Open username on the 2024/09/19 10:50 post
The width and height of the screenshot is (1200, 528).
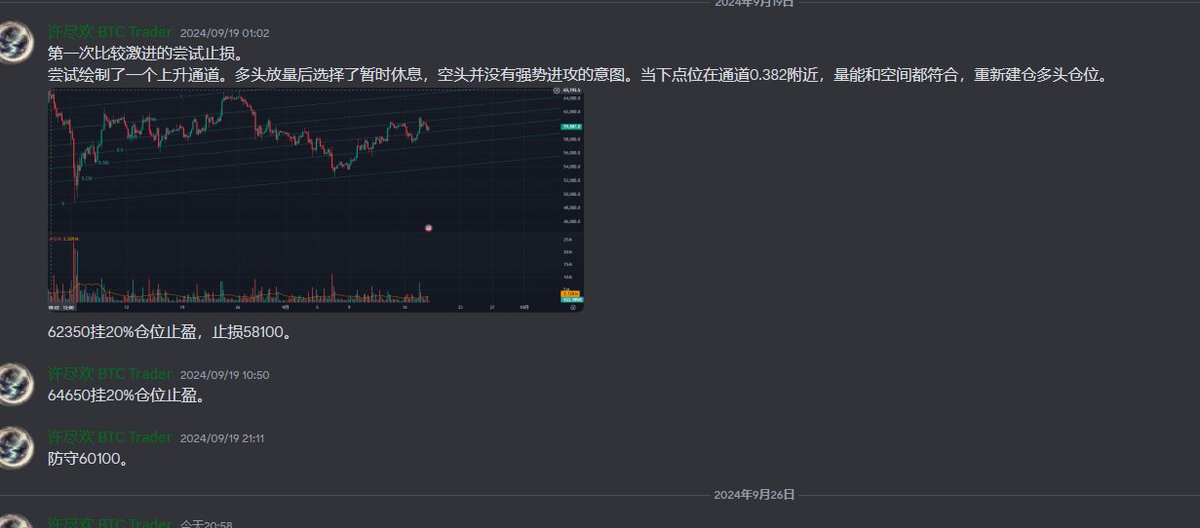tap(110, 375)
